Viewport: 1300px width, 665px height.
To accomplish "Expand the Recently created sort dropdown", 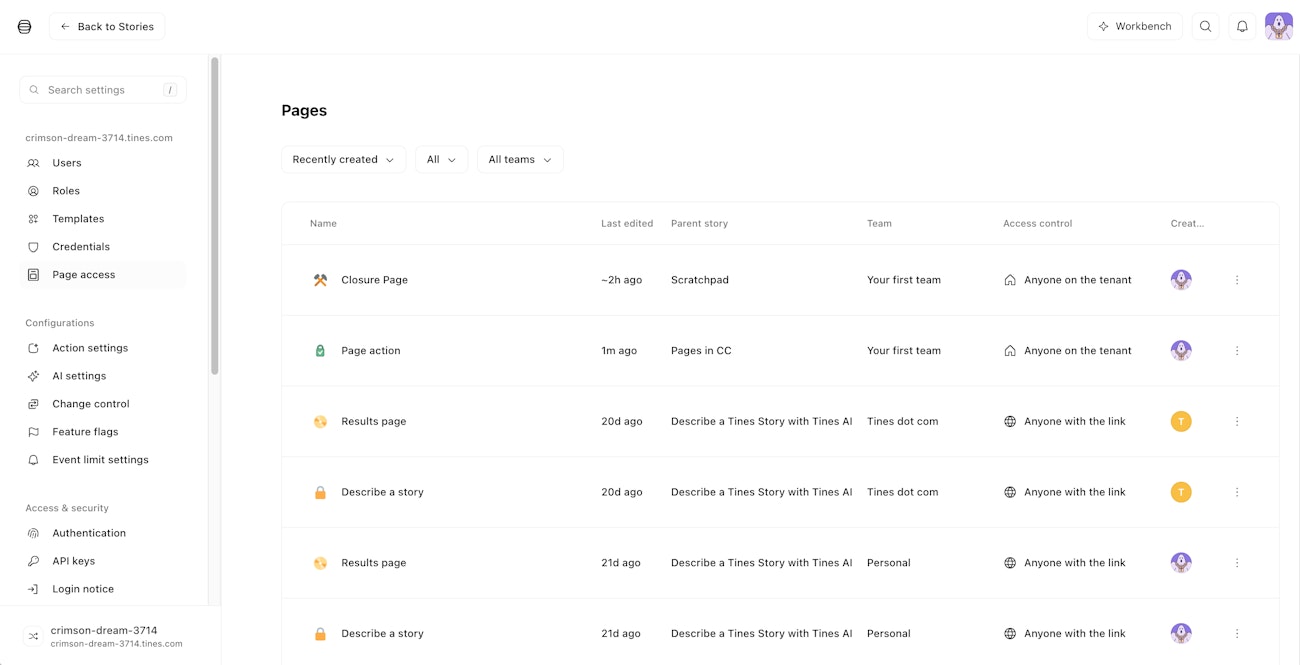I will coord(343,160).
